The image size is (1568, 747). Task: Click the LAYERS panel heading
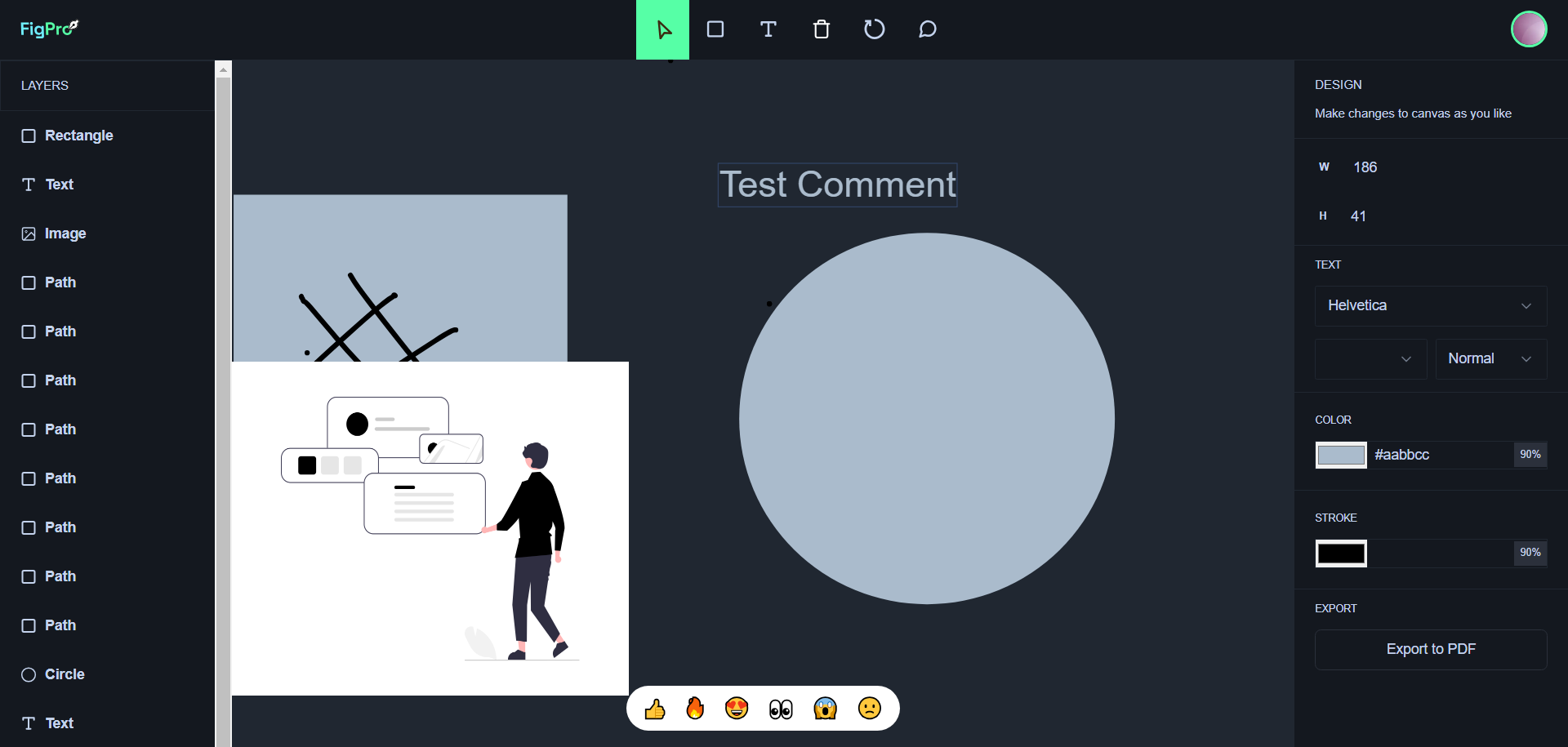[x=45, y=86]
